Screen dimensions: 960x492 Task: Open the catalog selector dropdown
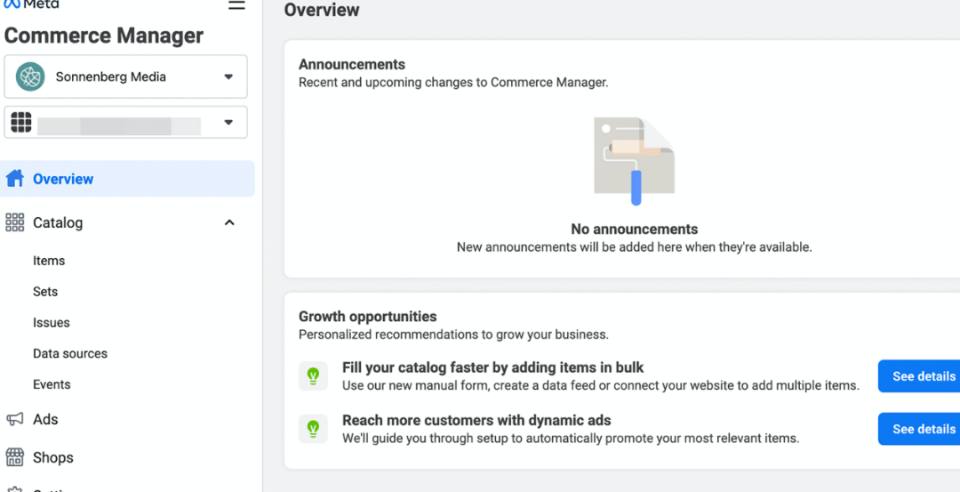(126, 122)
